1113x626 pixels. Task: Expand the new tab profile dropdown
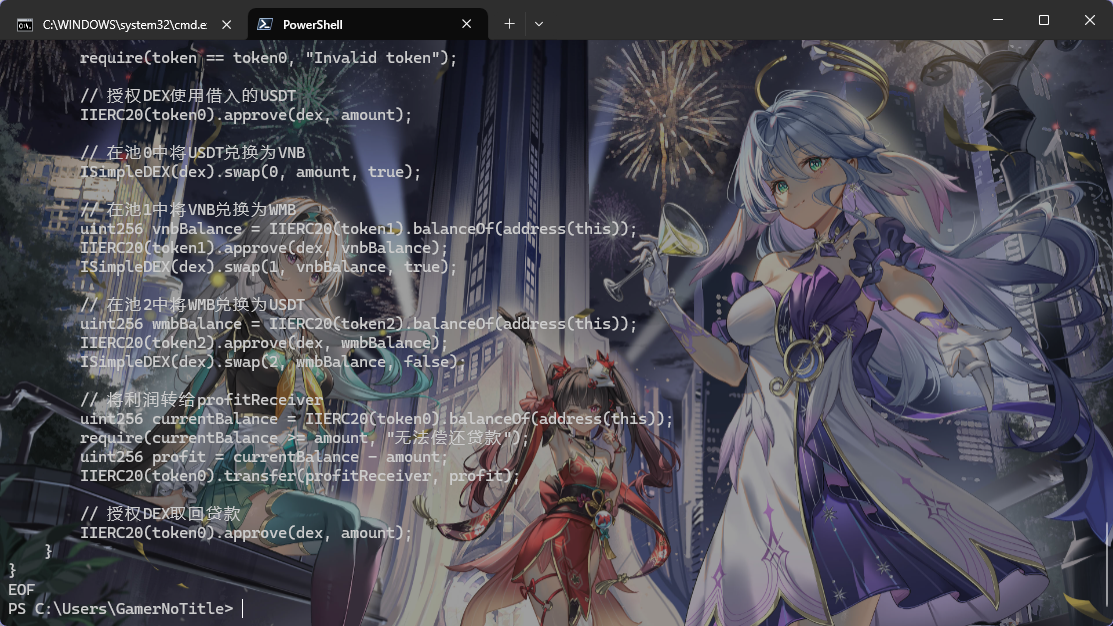539,23
